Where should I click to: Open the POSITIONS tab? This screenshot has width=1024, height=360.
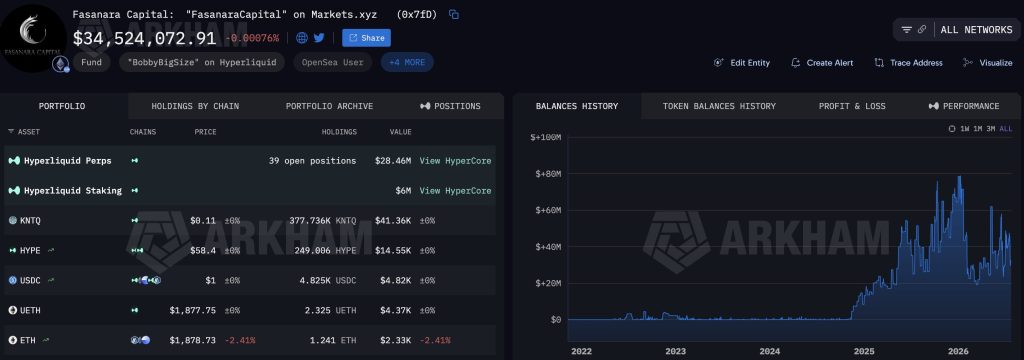[450, 106]
